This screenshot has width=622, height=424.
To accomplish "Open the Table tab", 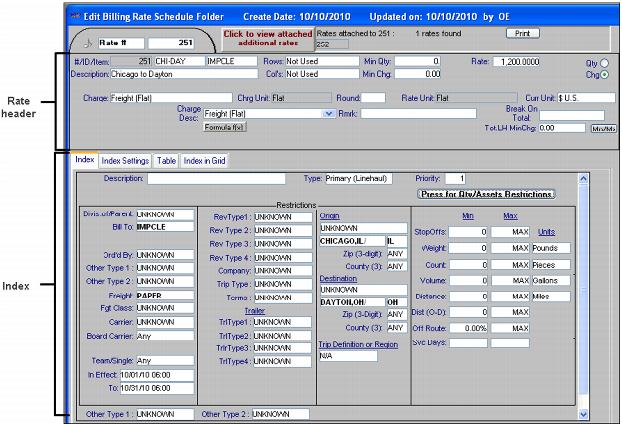I will pyautogui.click(x=166, y=161).
